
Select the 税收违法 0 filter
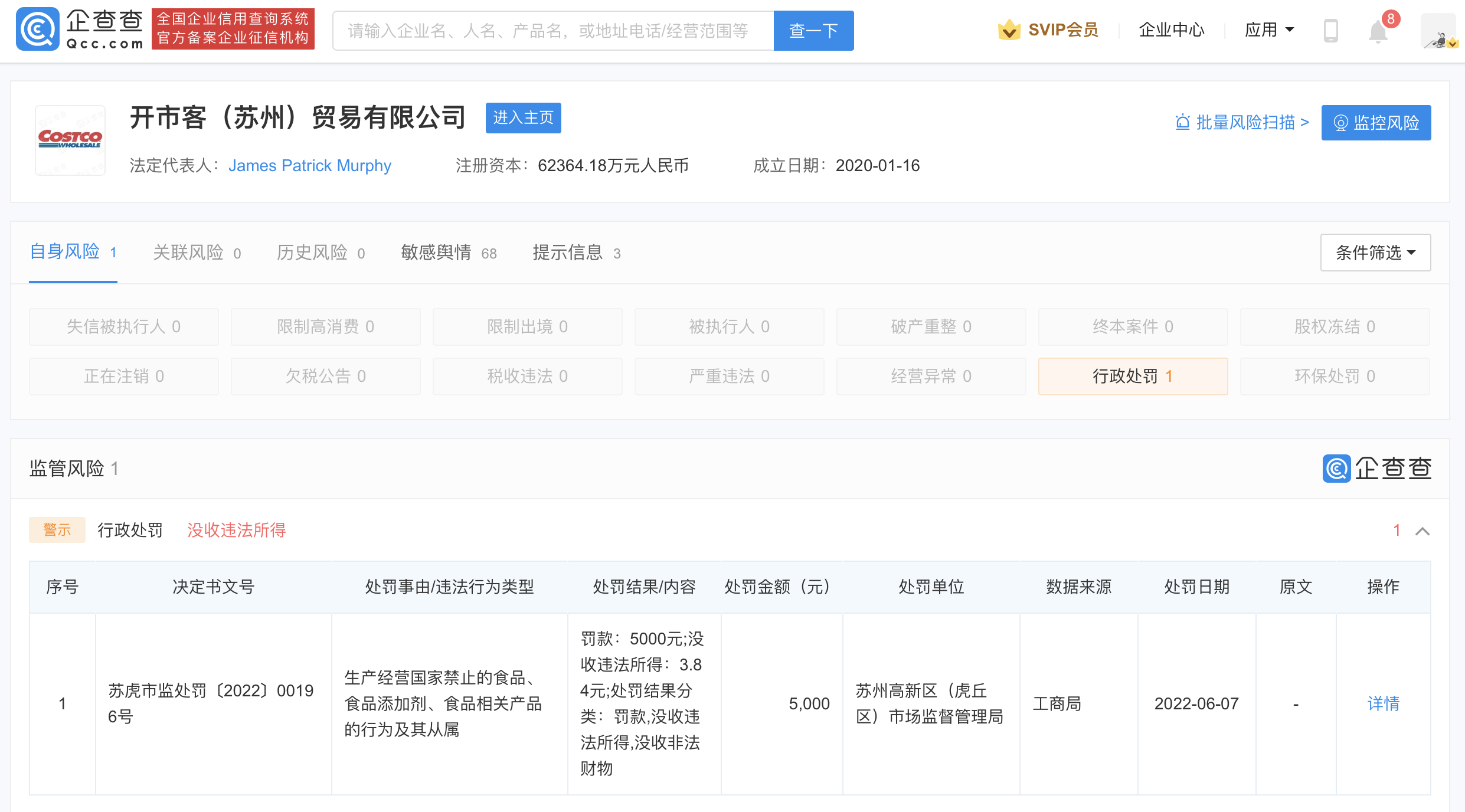528,376
